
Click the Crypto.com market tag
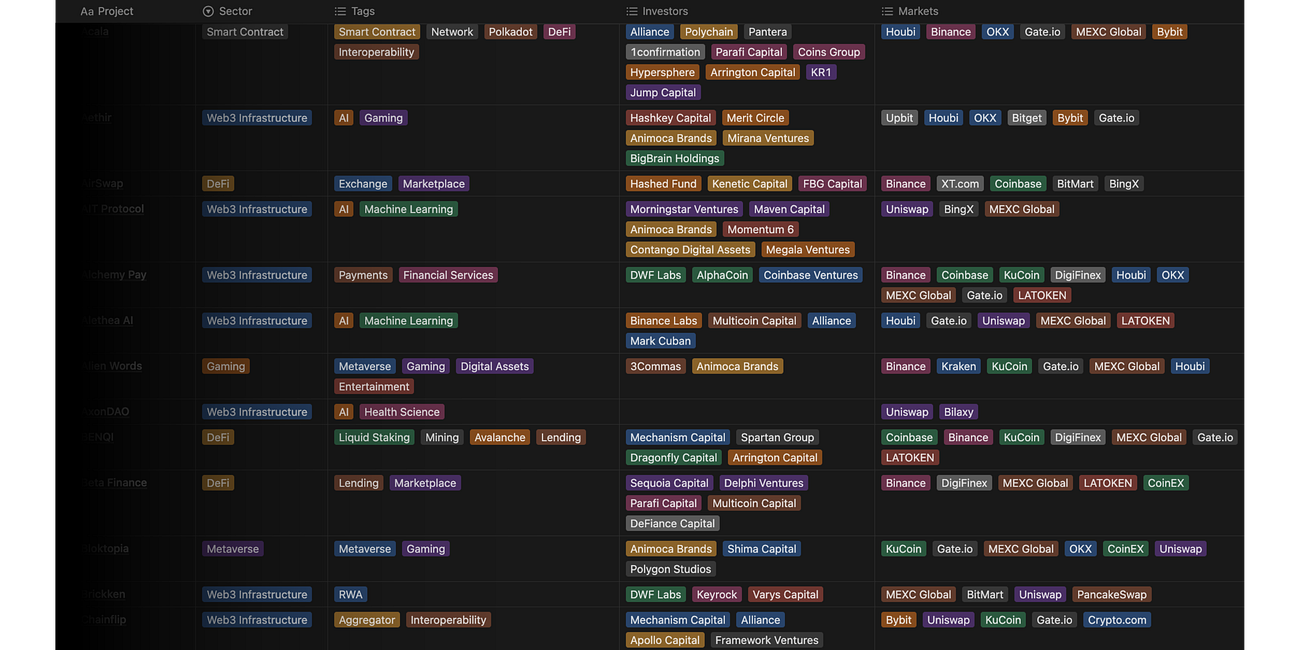tap(1117, 620)
